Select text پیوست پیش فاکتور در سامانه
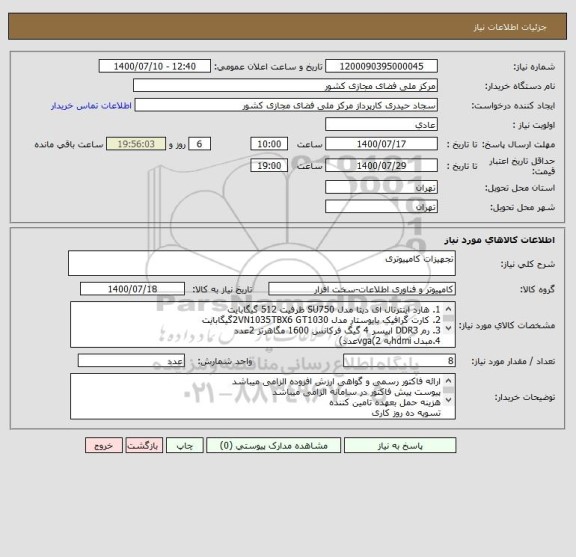 (356, 392)
